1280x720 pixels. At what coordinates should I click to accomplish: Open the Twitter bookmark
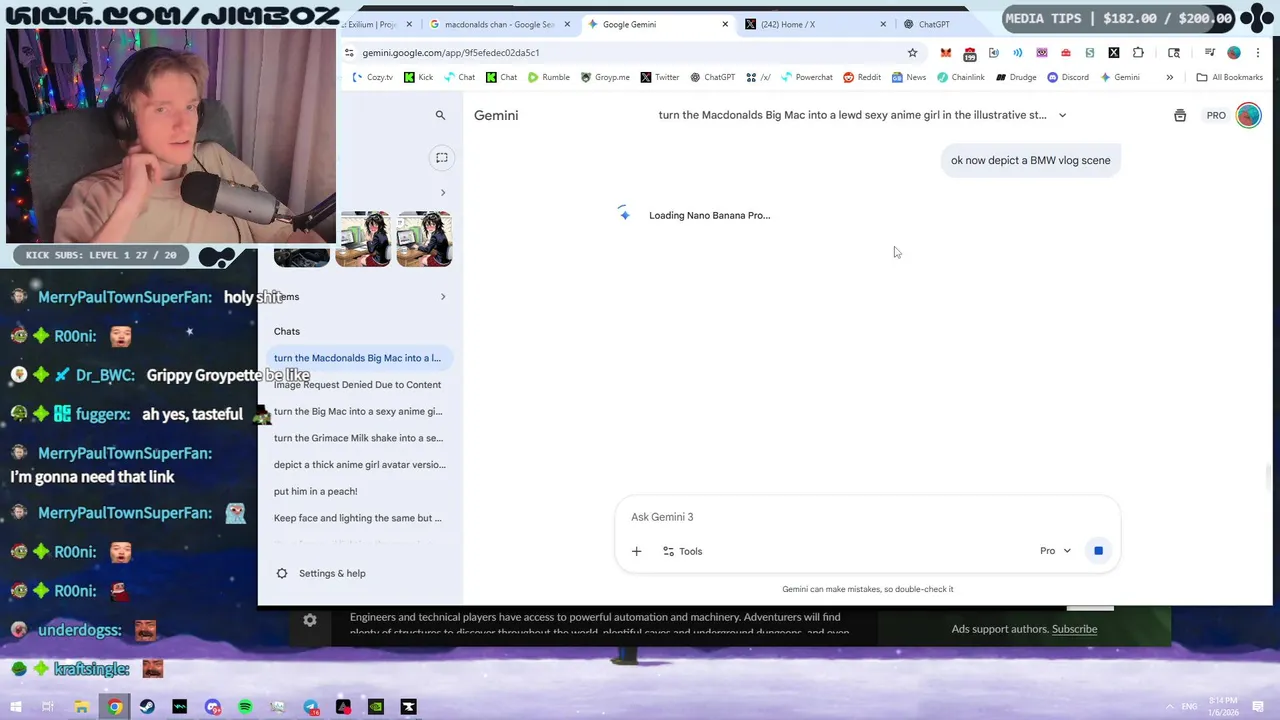tap(660, 77)
